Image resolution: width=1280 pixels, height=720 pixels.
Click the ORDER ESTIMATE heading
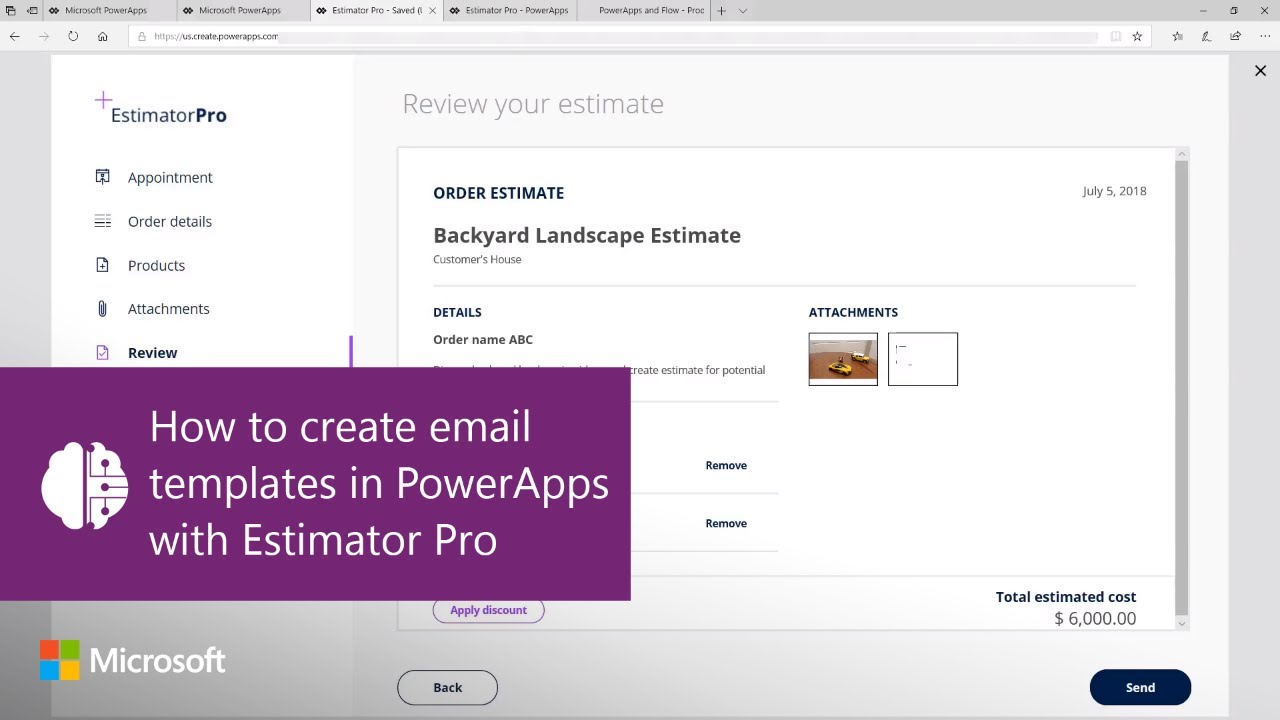point(498,193)
